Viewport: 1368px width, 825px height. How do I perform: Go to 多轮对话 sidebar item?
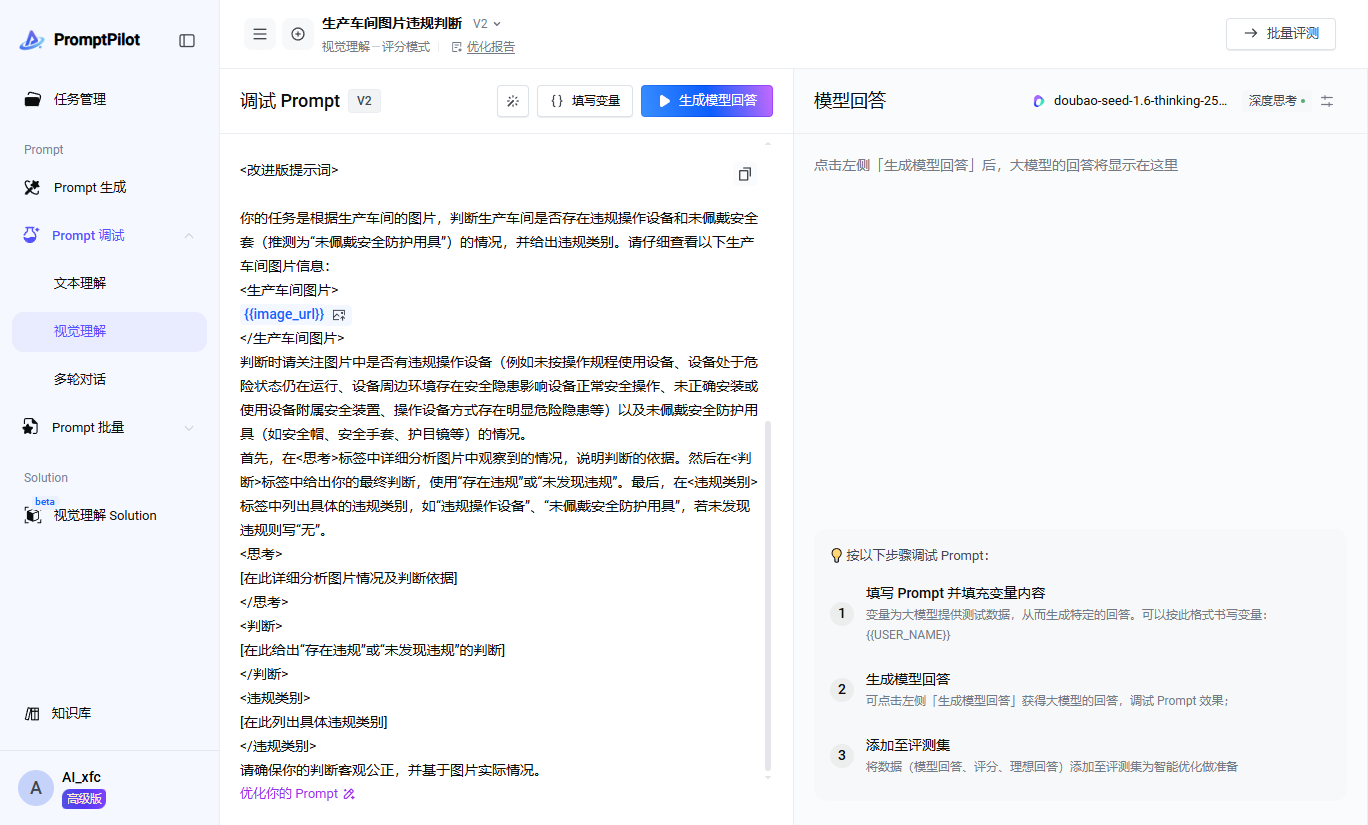pos(80,379)
